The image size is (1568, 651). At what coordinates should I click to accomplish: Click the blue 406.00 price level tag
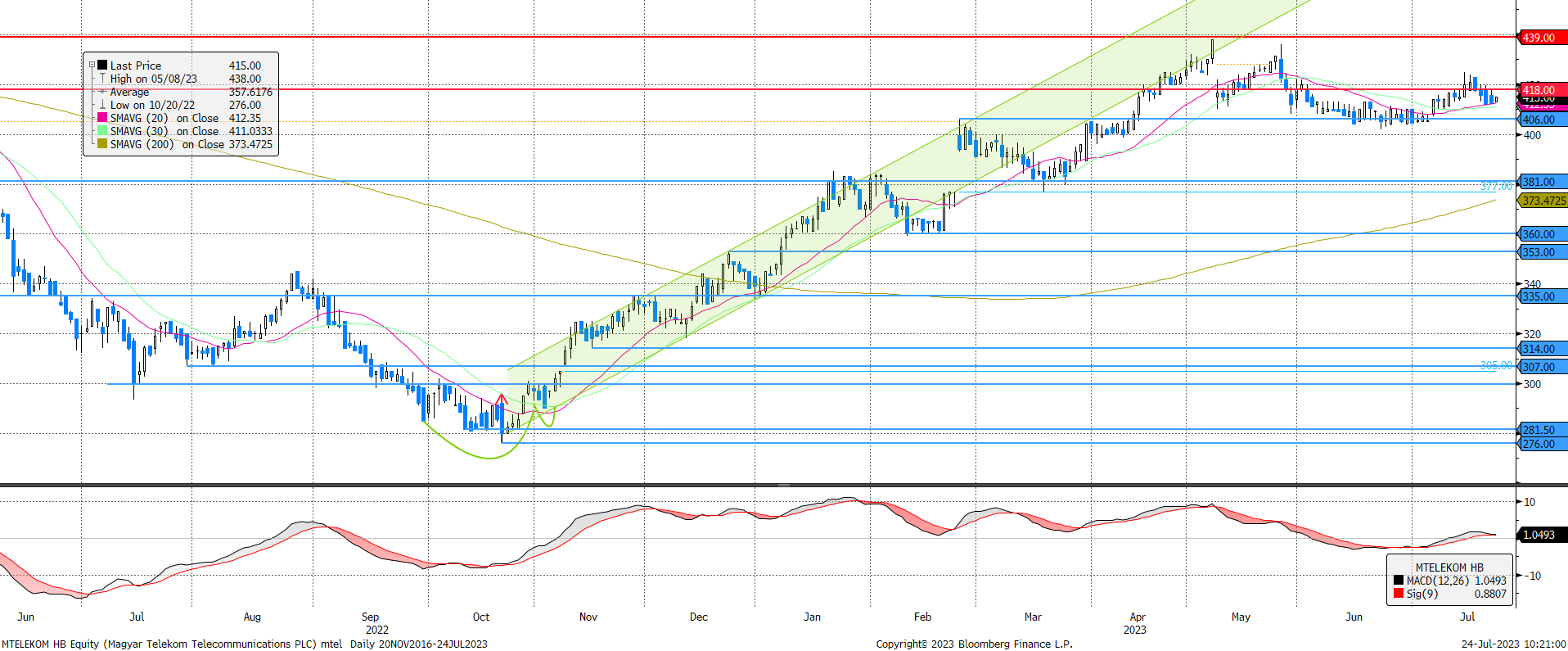[1543, 120]
